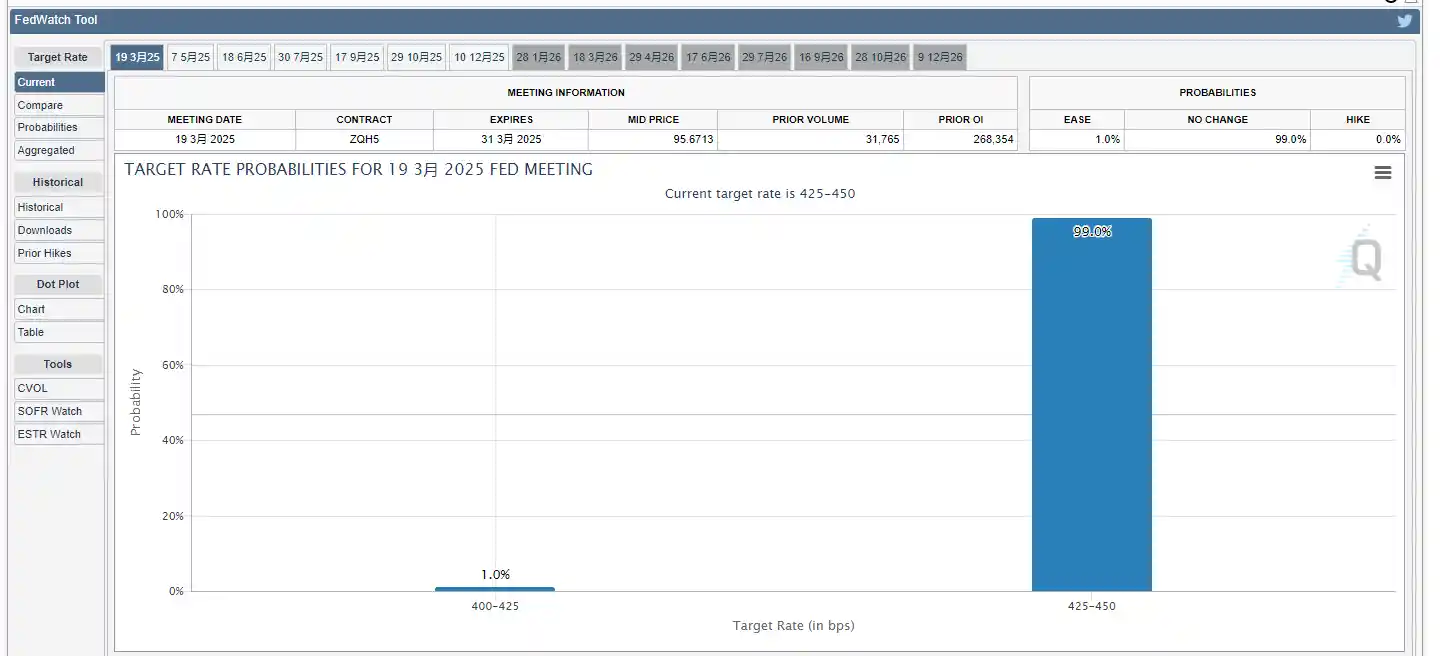Select the 7 5月25 meeting tab
This screenshot has width=1440, height=656.
[x=190, y=57]
